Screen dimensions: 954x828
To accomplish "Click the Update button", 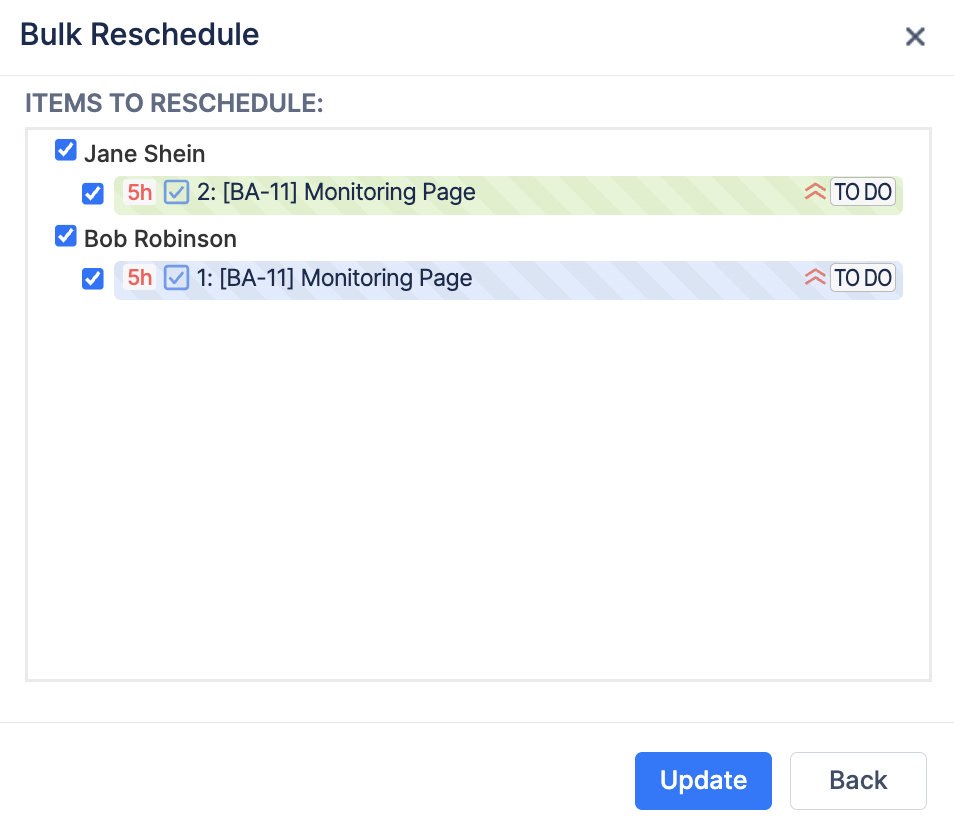I will [703, 781].
